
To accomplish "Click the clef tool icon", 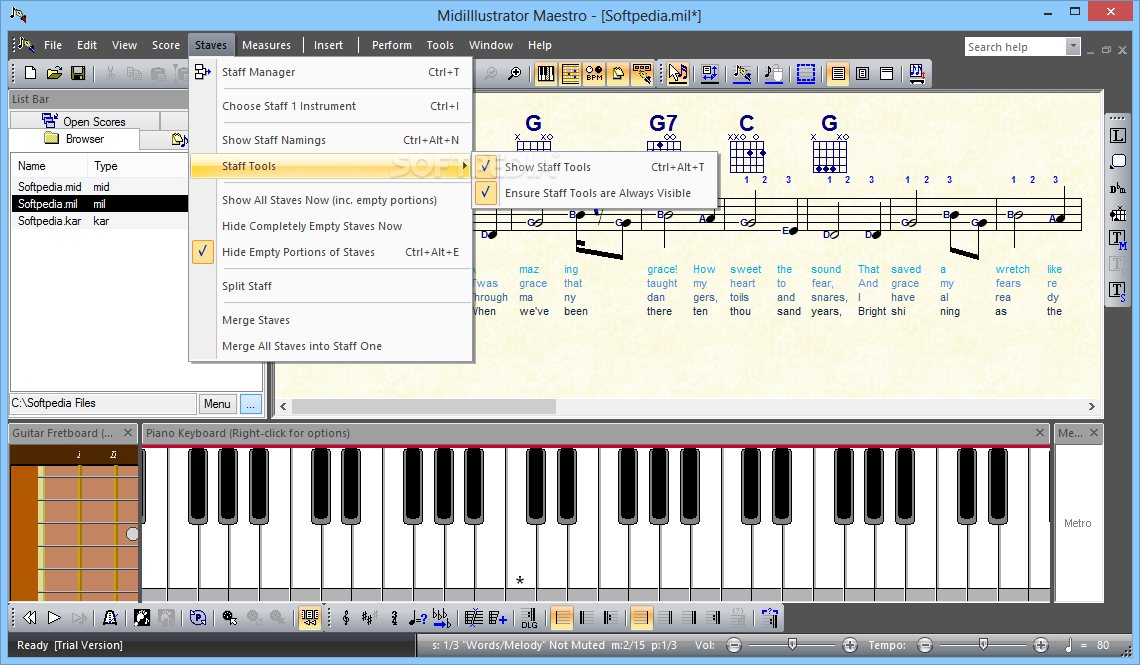I will click(x=346, y=618).
